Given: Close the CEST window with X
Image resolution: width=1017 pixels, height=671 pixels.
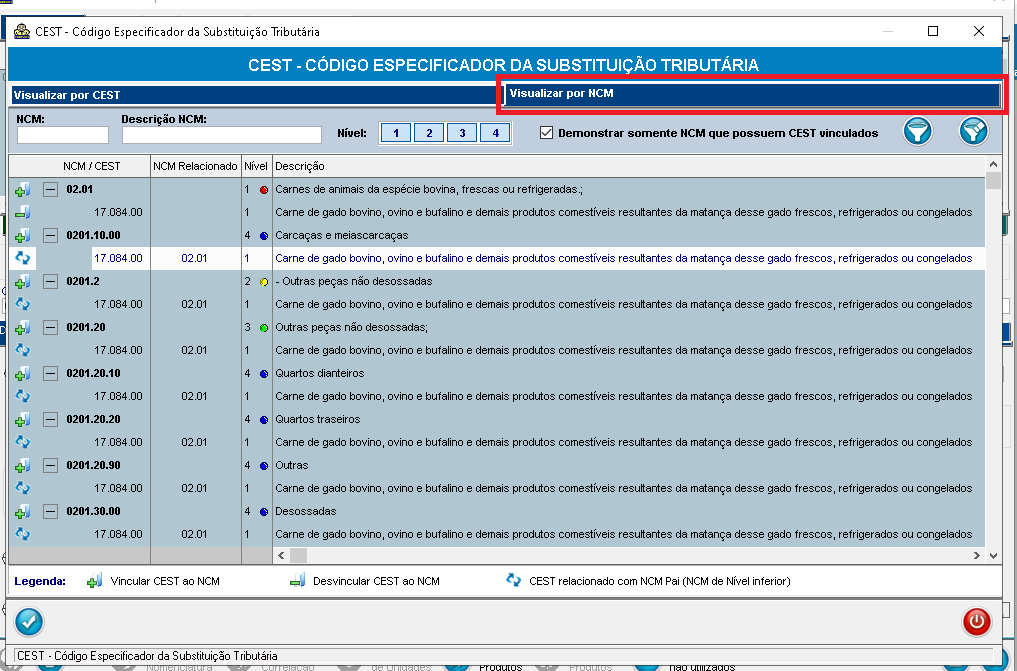Looking at the screenshot, I should coord(979,31).
